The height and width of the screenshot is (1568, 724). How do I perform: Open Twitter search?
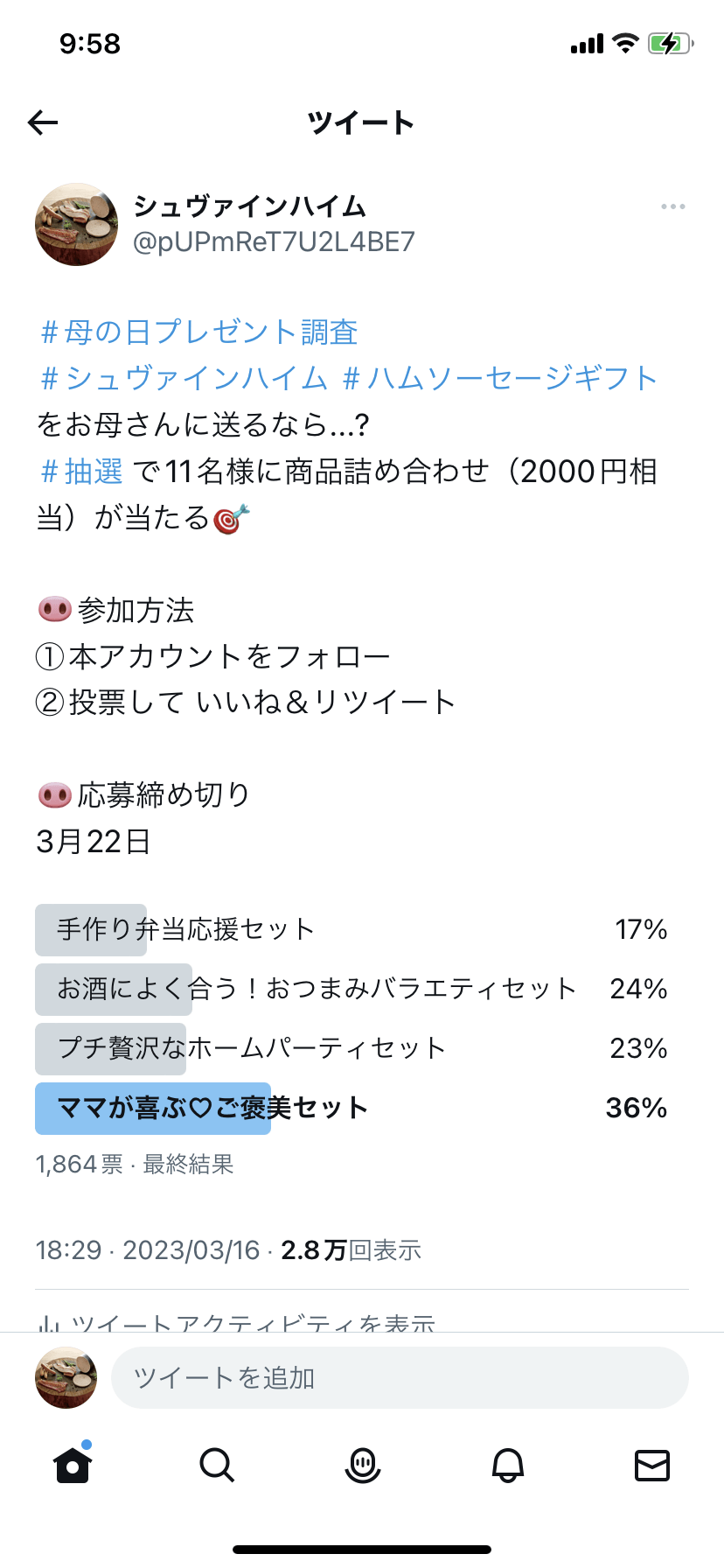pyautogui.click(x=217, y=1466)
